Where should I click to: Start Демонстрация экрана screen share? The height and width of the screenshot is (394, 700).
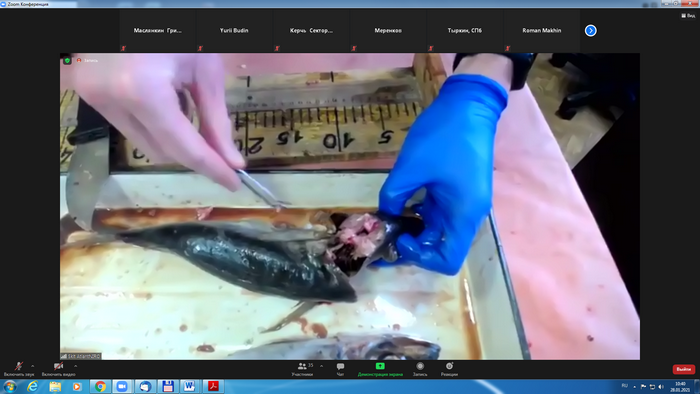point(380,369)
